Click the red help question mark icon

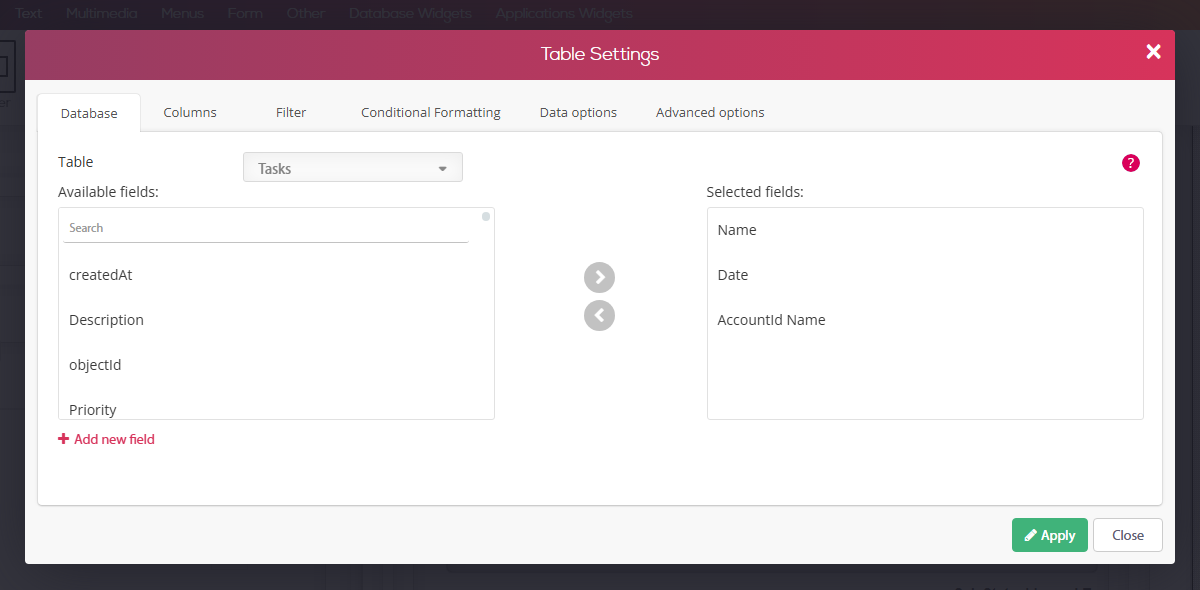[1131, 163]
